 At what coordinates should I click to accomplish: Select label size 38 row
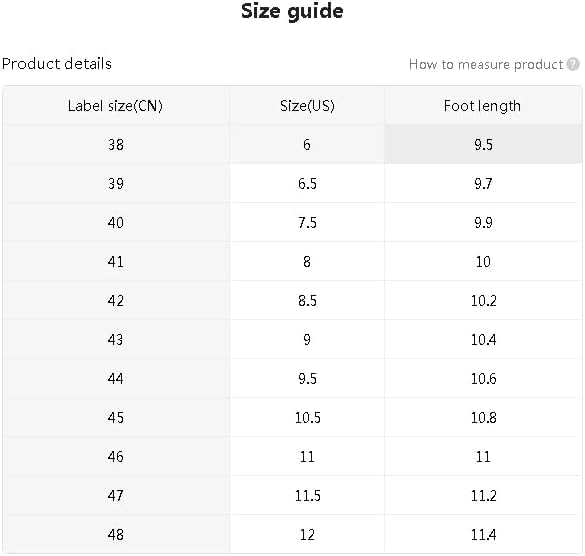[292, 145]
